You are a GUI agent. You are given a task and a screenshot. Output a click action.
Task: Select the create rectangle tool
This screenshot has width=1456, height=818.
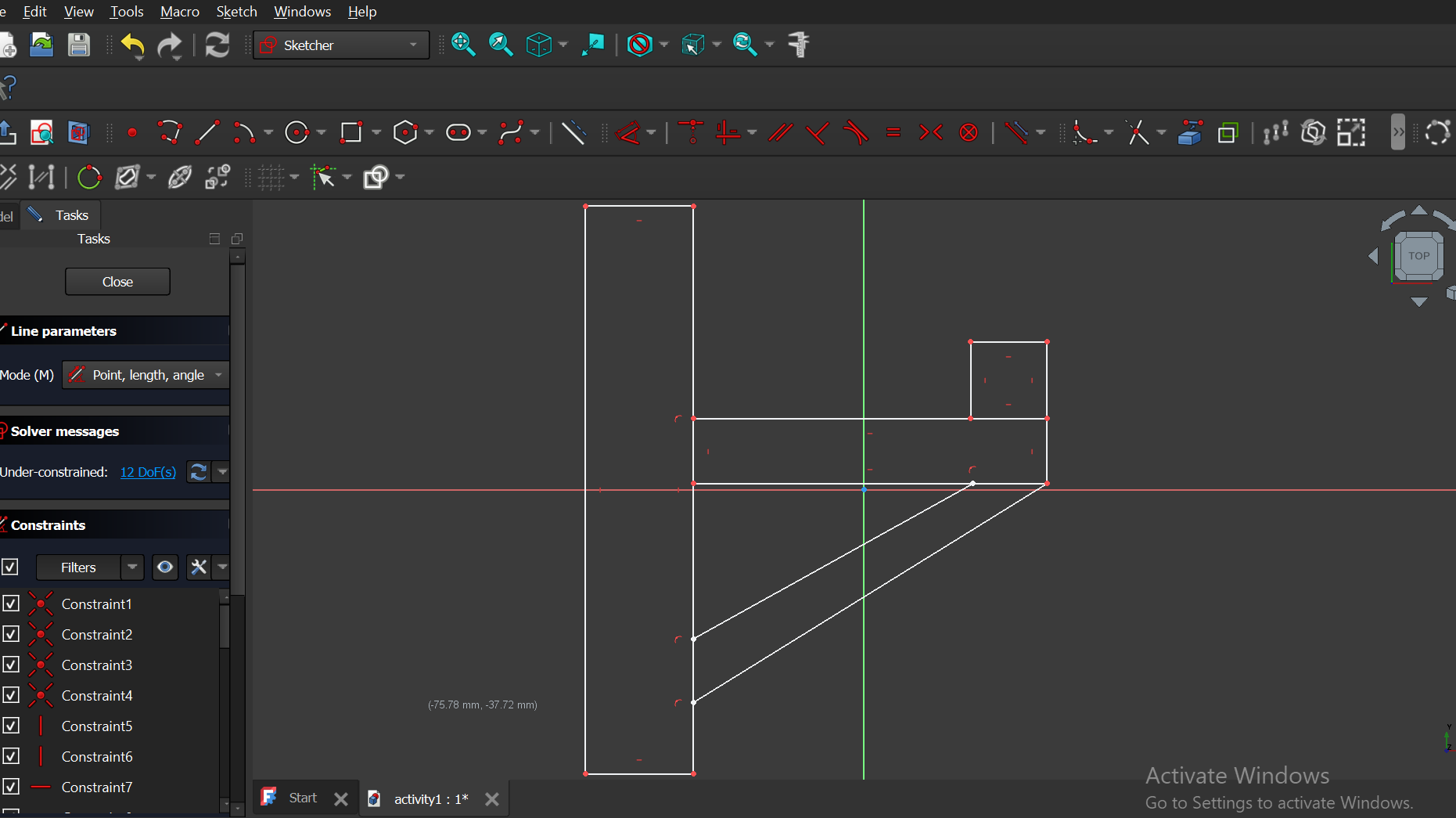click(x=351, y=133)
